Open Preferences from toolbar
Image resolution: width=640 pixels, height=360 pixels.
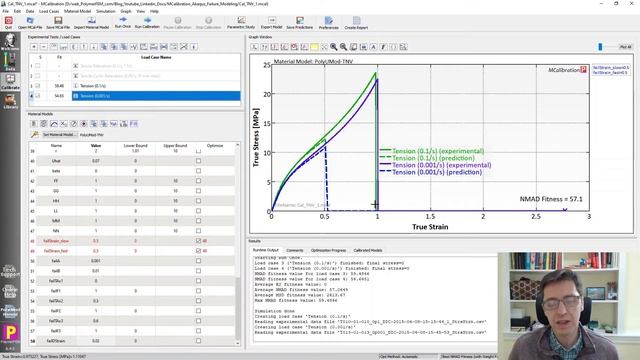click(x=329, y=22)
